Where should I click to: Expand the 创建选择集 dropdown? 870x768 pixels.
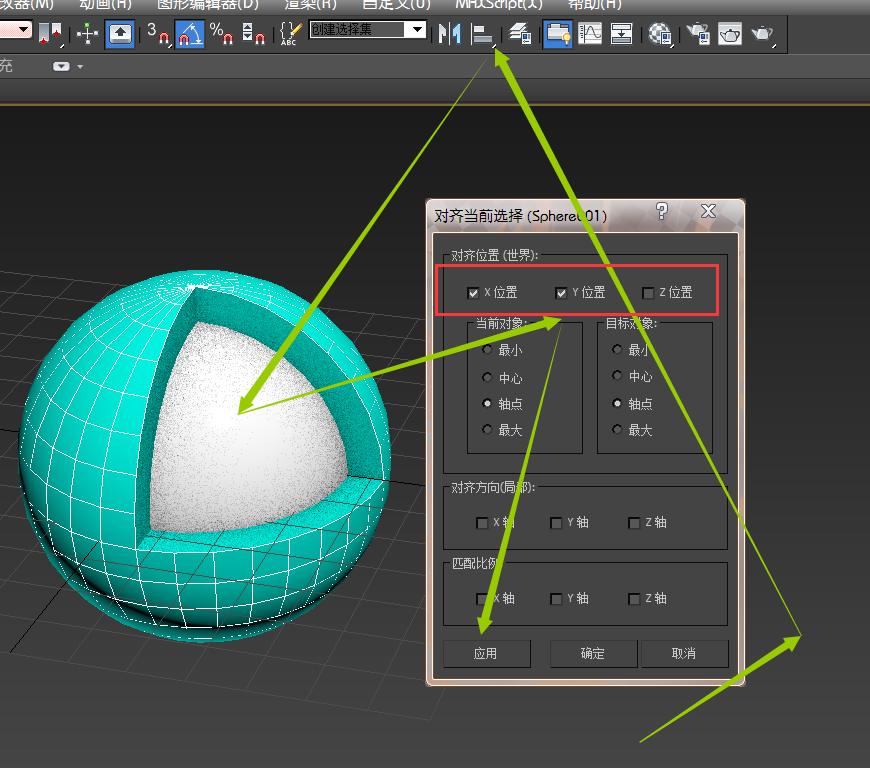[418, 30]
